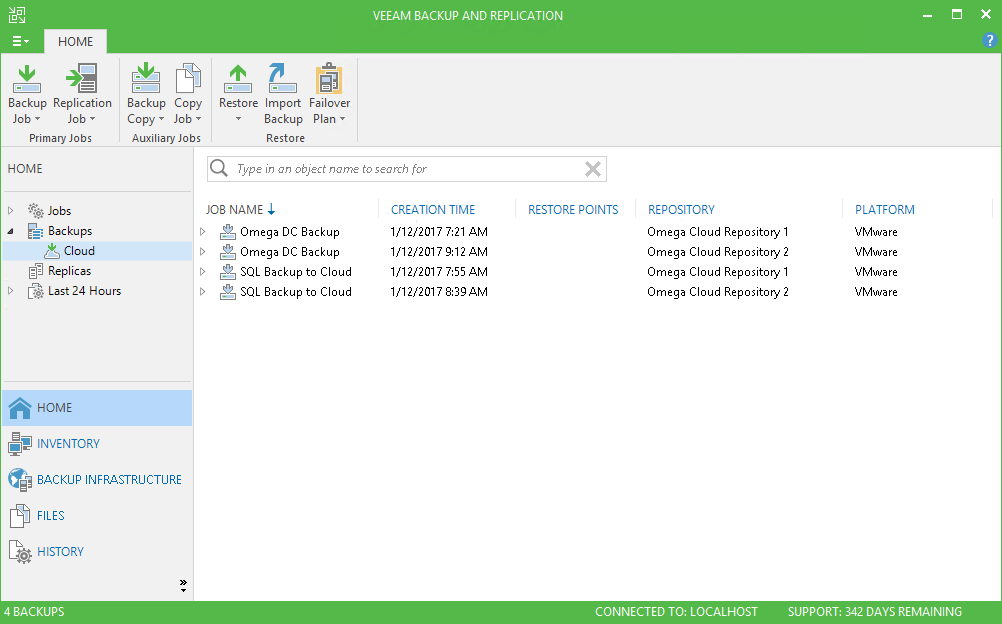Click the '1/12/2017 8:39 AM' creation time
This screenshot has height=624, width=1002.
pyautogui.click(x=439, y=292)
